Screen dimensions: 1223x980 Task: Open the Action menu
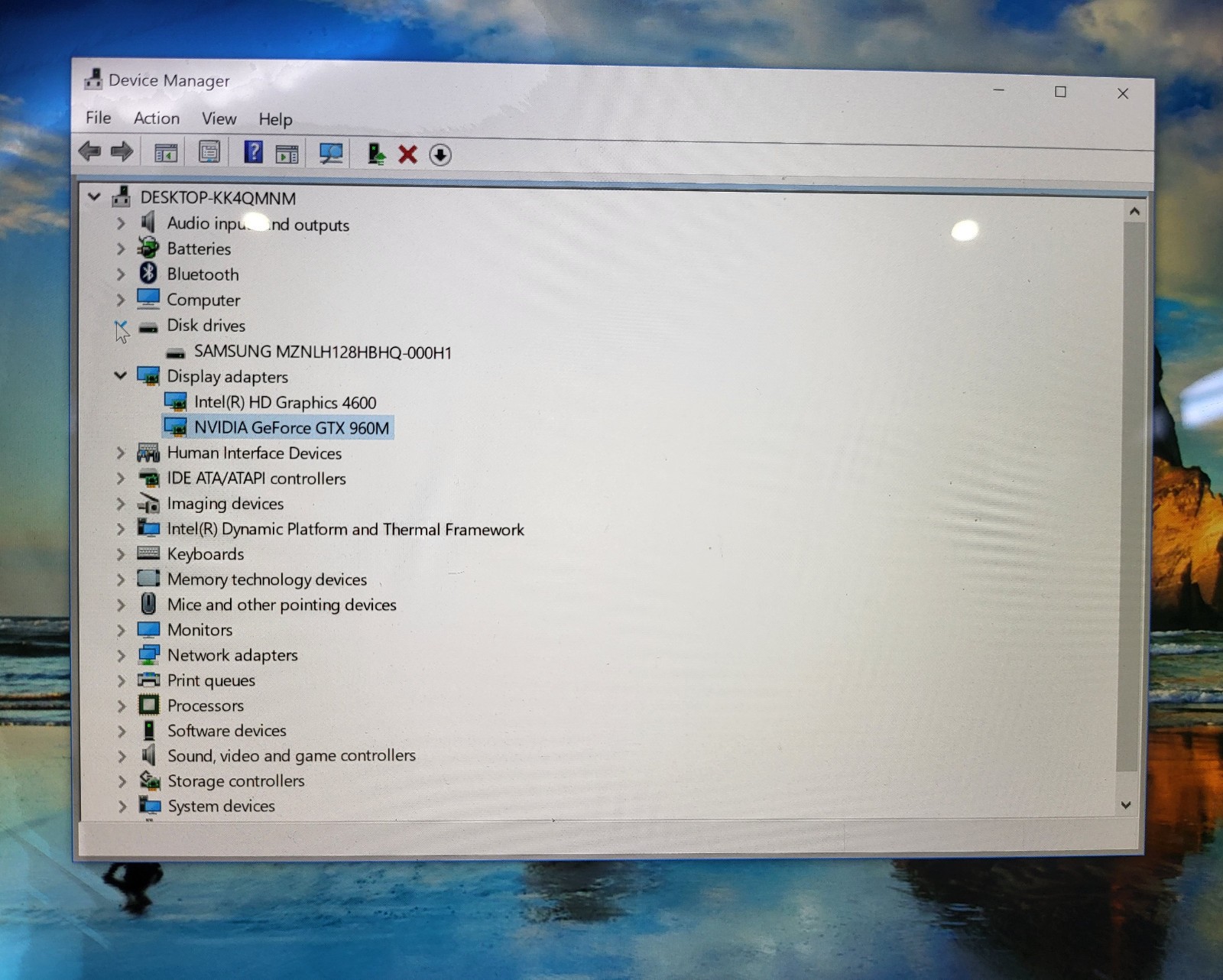pos(157,118)
